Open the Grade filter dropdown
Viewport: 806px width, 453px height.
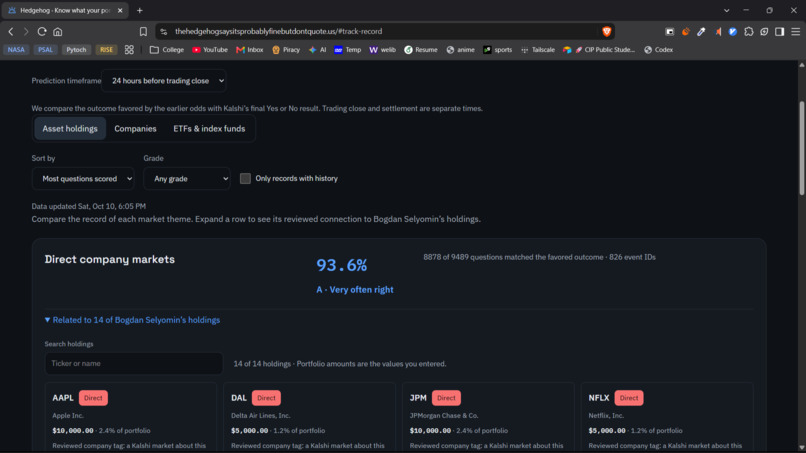pyautogui.click(x=187, y=178)
